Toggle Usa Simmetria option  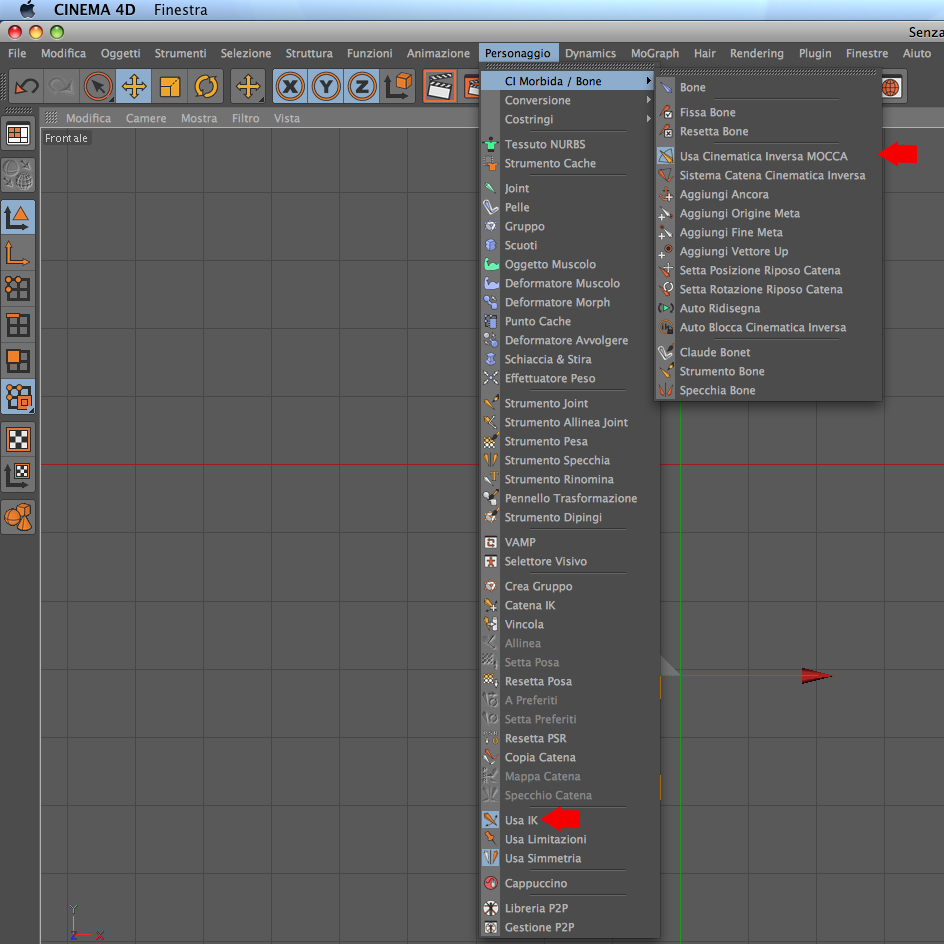[542, 858]
